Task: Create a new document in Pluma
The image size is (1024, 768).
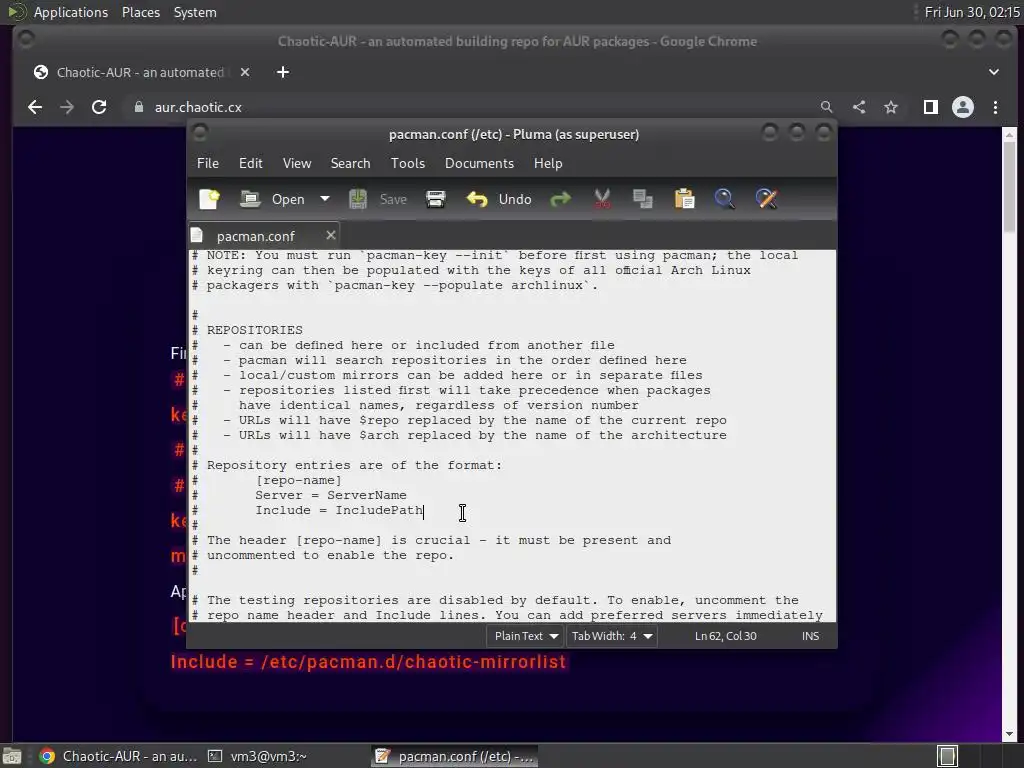Action: click(x=209, y=199)
